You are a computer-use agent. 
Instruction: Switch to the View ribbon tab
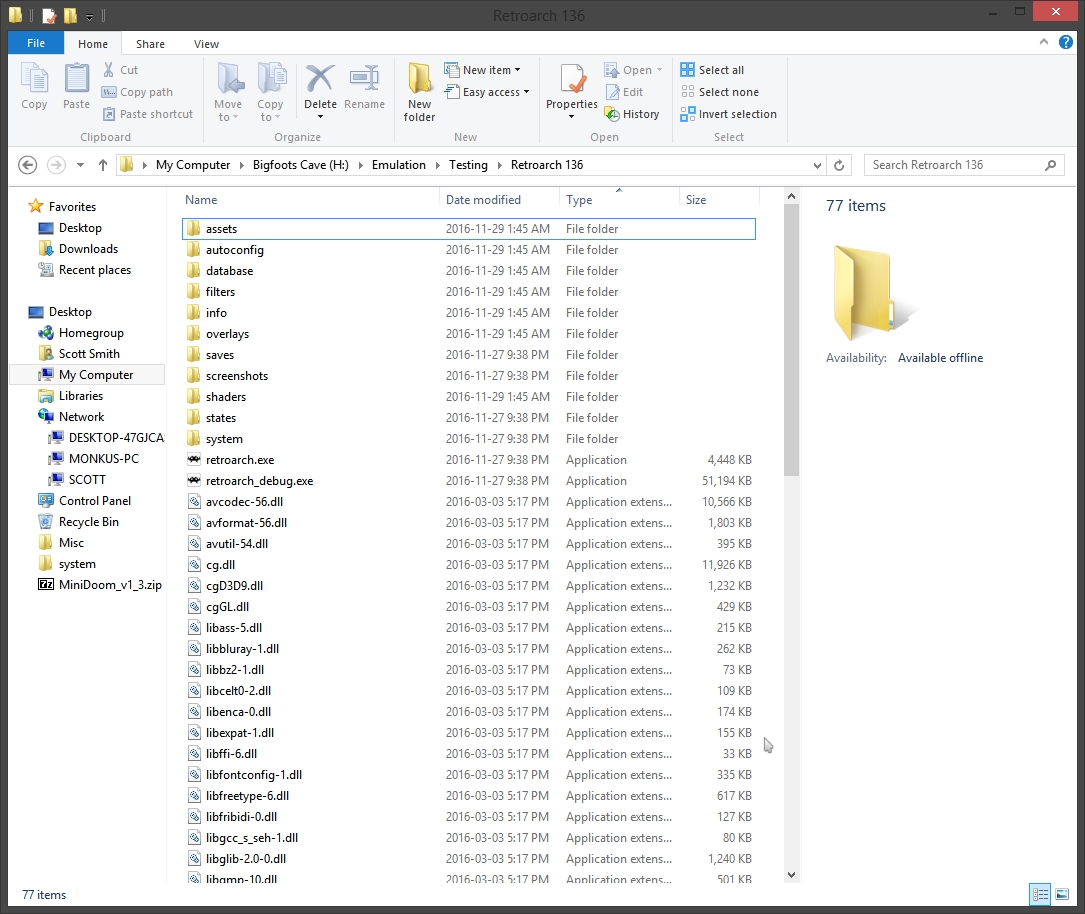tap(206, 44)
